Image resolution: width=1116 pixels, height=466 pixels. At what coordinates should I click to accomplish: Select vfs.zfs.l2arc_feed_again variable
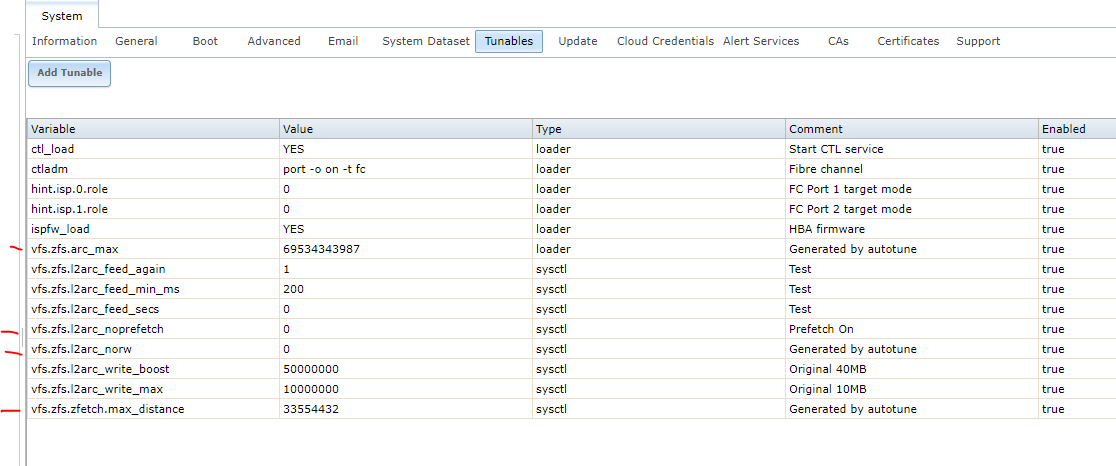[x=98, y=269]
